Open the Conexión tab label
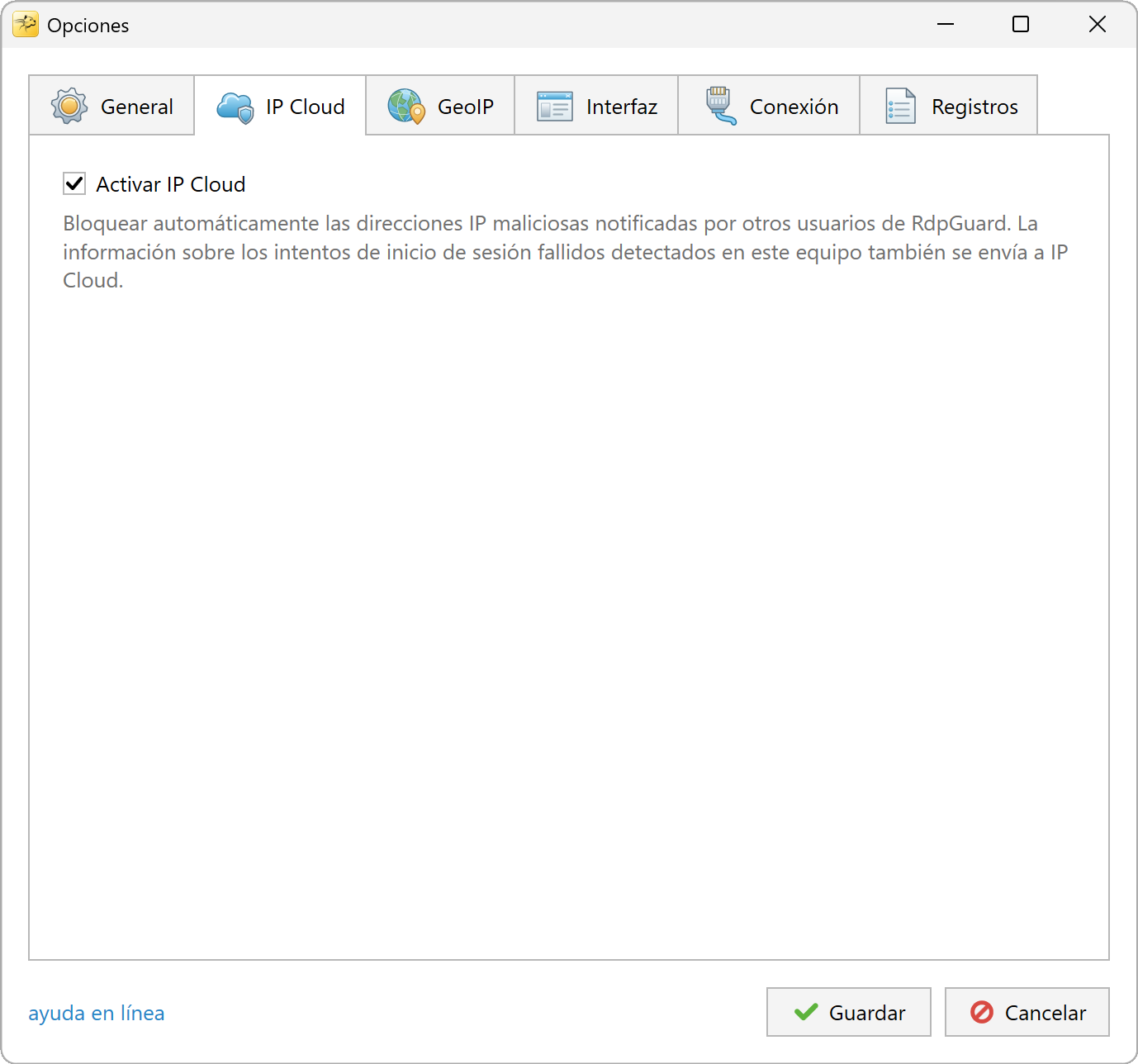 tap(794, 107)
